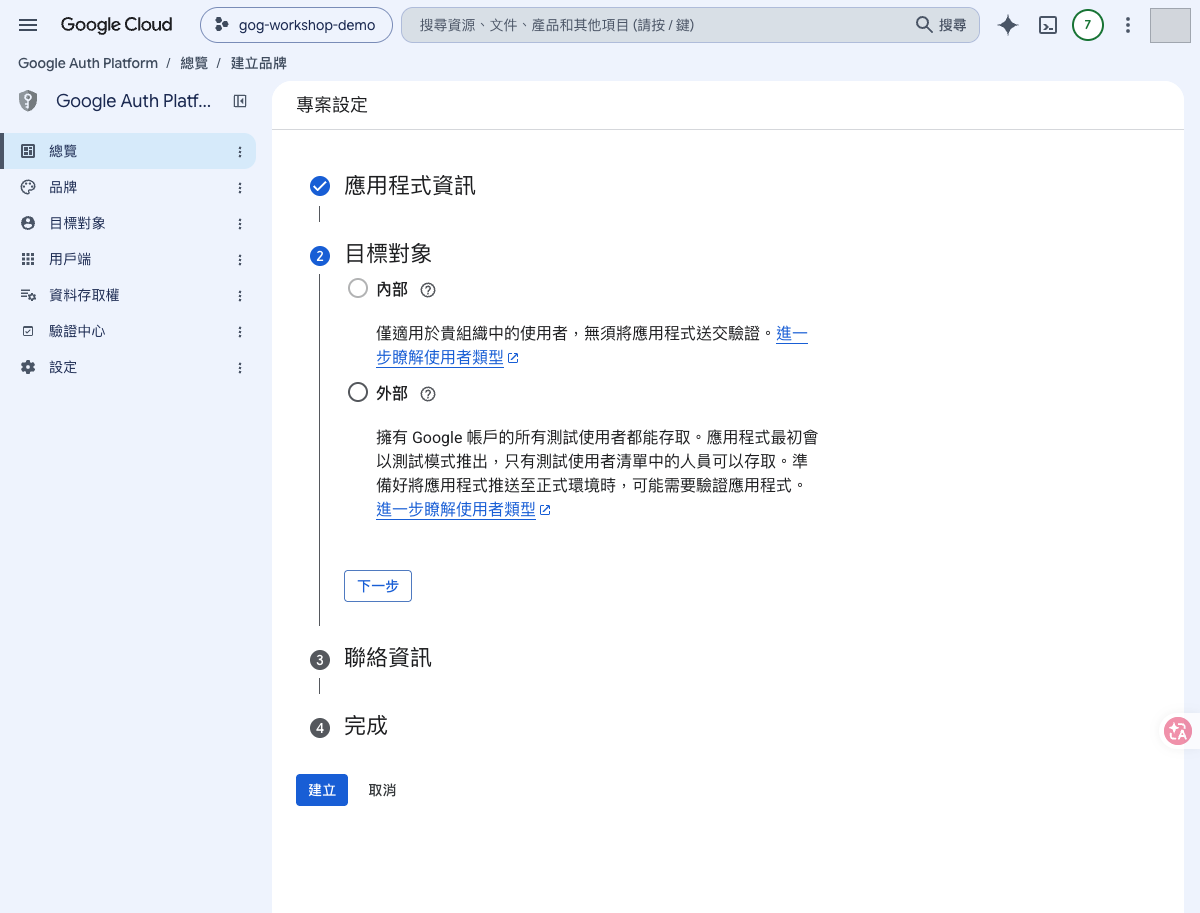Expand the 完成 step
This screenshot has width=1200, height=913.
click(x=366, y=726)
